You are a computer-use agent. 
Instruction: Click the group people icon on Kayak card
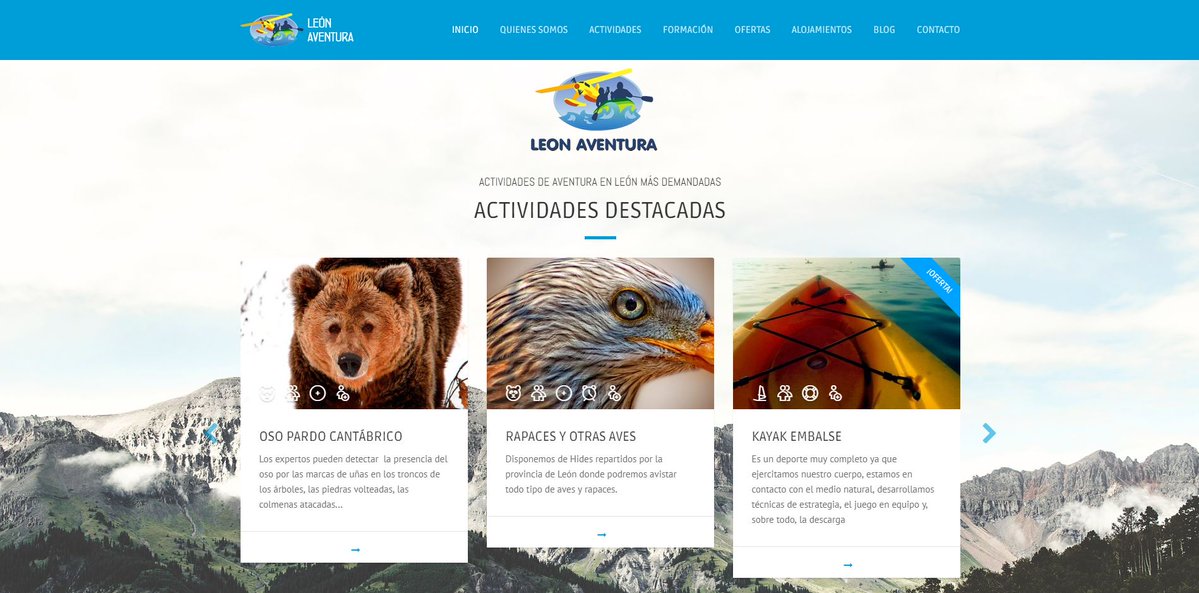785,393
